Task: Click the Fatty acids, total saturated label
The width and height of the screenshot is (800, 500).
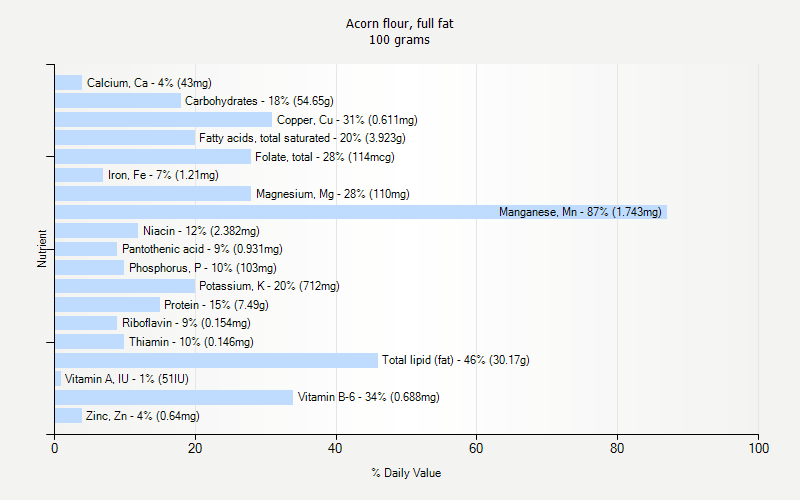Action: [302, 138]
